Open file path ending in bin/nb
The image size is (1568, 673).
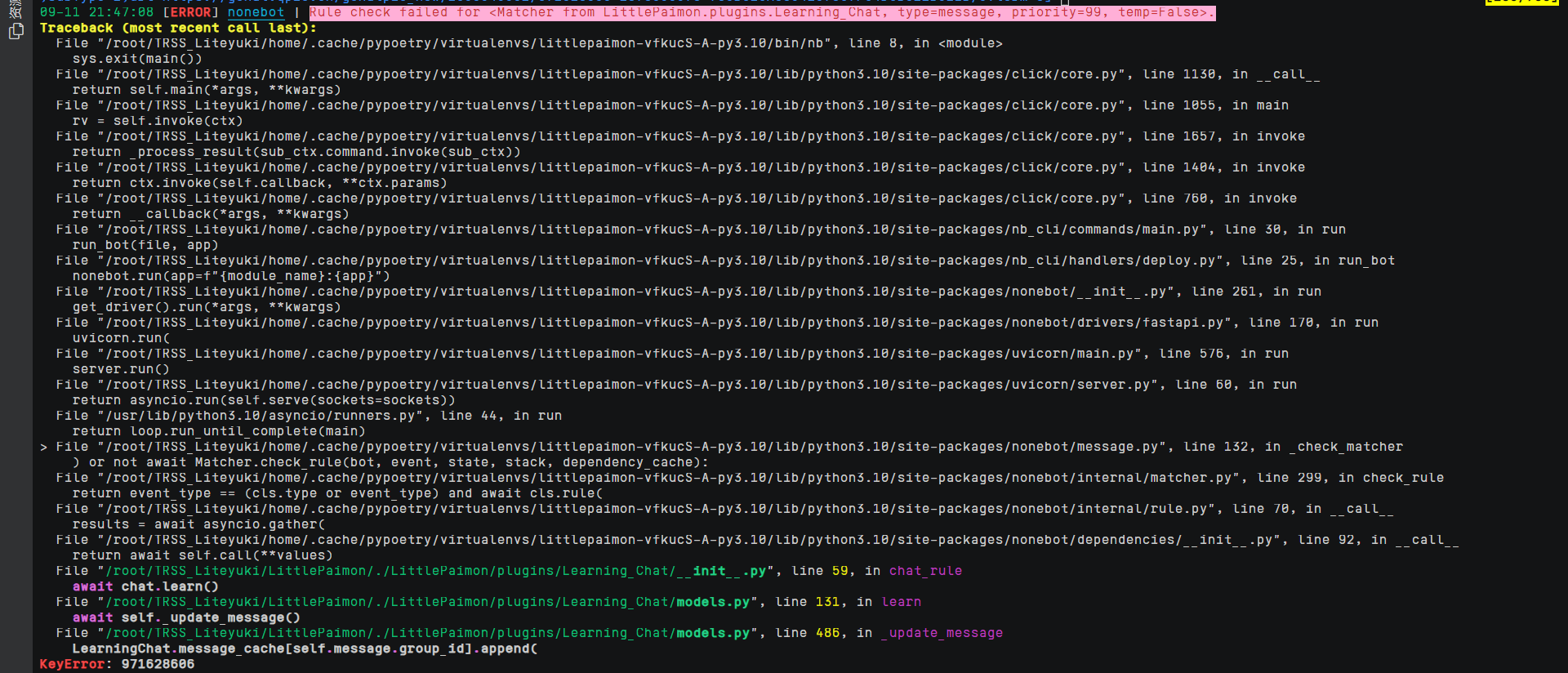click(464, 43)
